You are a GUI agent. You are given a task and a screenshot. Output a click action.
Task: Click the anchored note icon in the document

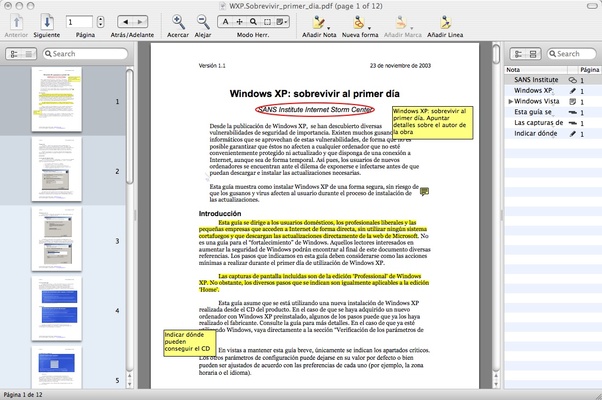point(424,191)
